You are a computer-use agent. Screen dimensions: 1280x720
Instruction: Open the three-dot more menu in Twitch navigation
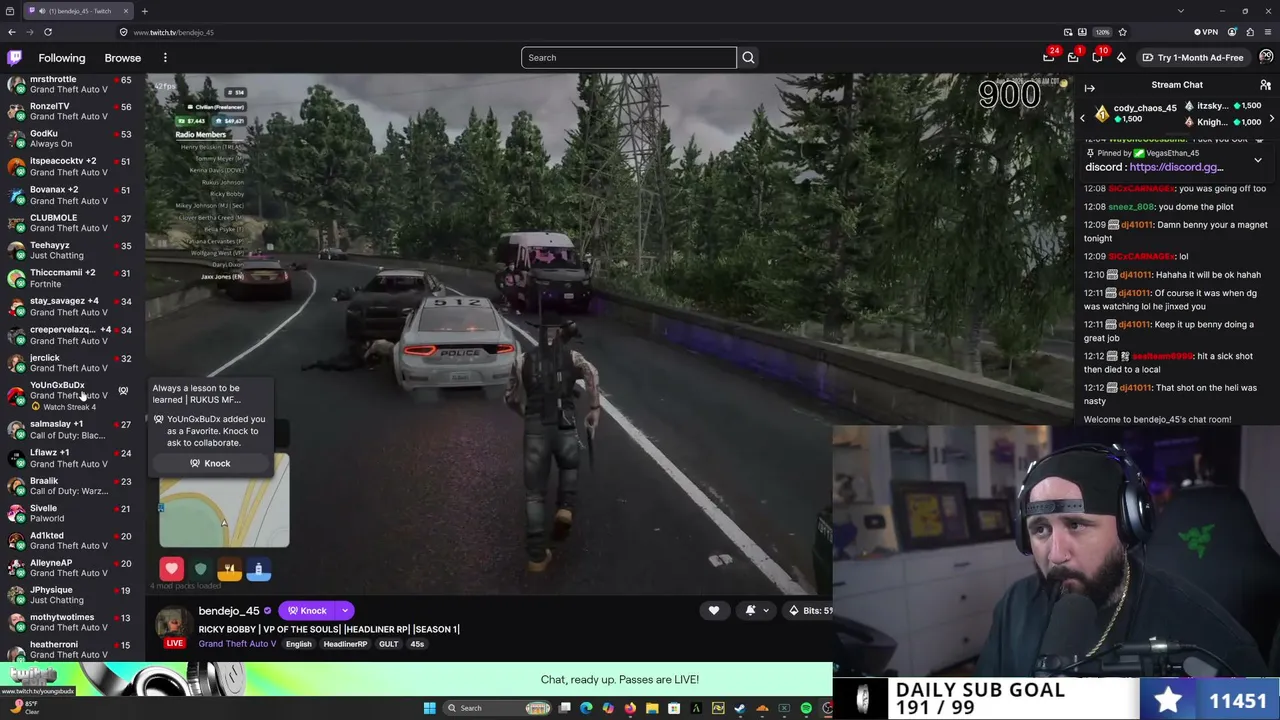tap(165, 58)
